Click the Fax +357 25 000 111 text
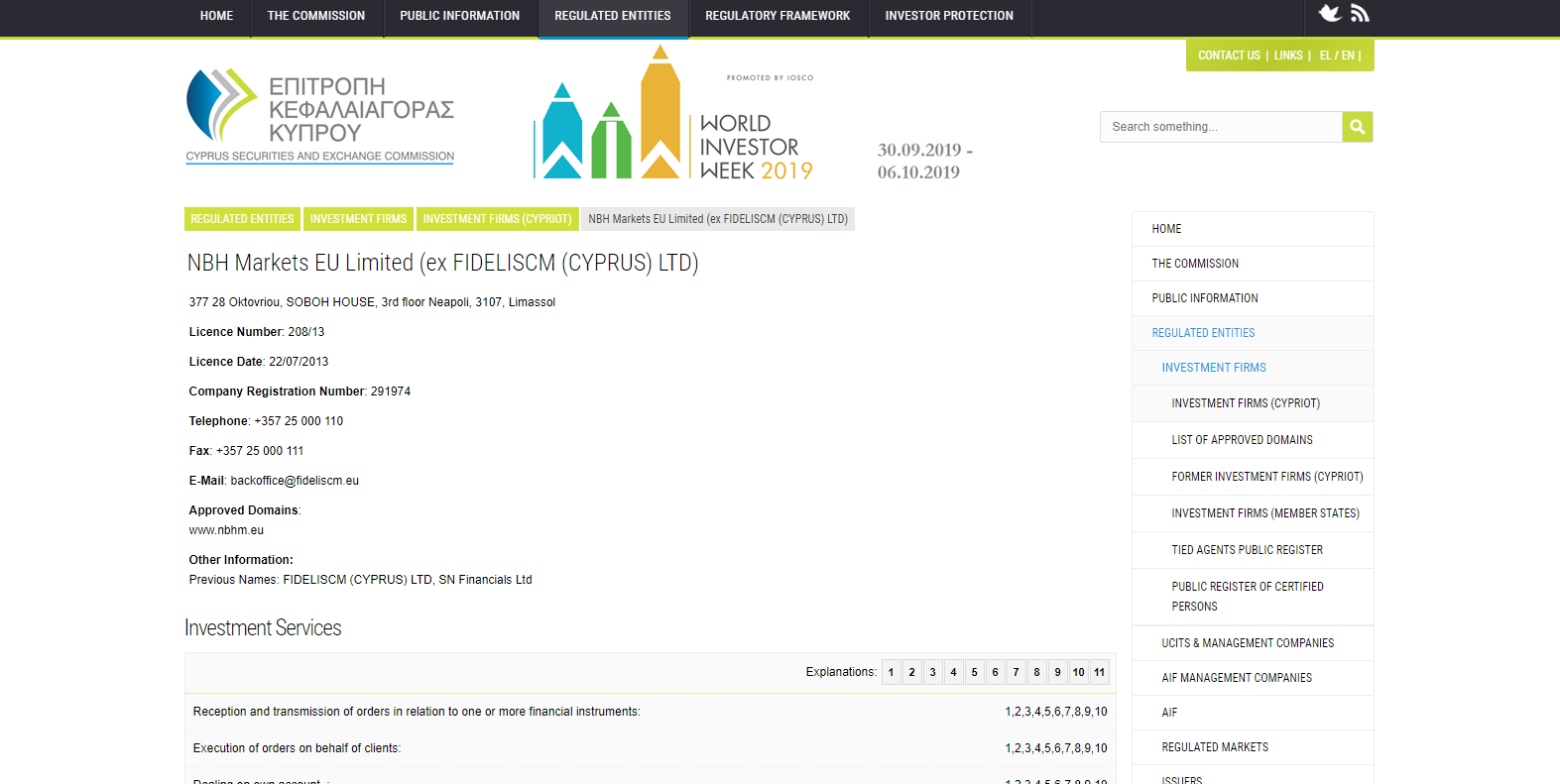1560x784 pixels. coord(246,451)
